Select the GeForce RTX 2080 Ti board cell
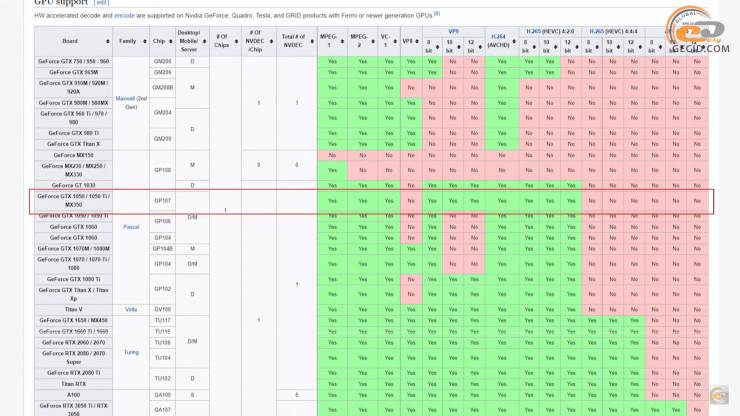This screenshot has width=740, height=416. pos(73,373)
